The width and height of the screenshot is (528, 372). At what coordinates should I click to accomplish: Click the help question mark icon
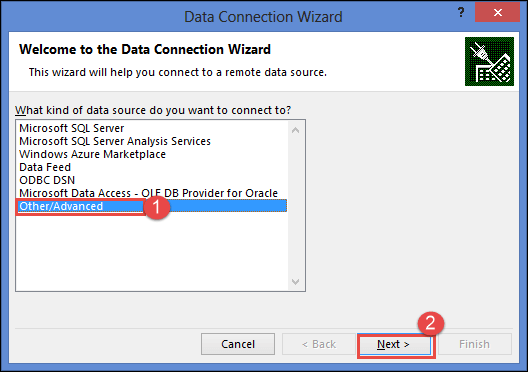[x=461, y=13]
